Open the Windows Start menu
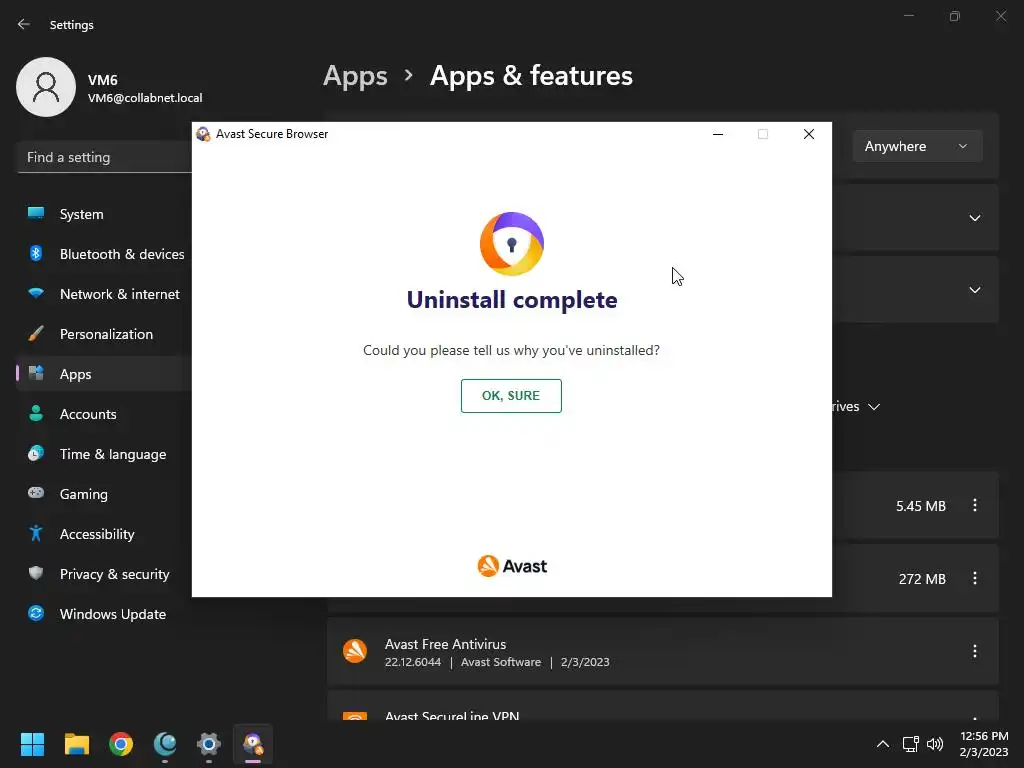The width and height of the screenshot is (1024, 768). click(x=32, y=744)
